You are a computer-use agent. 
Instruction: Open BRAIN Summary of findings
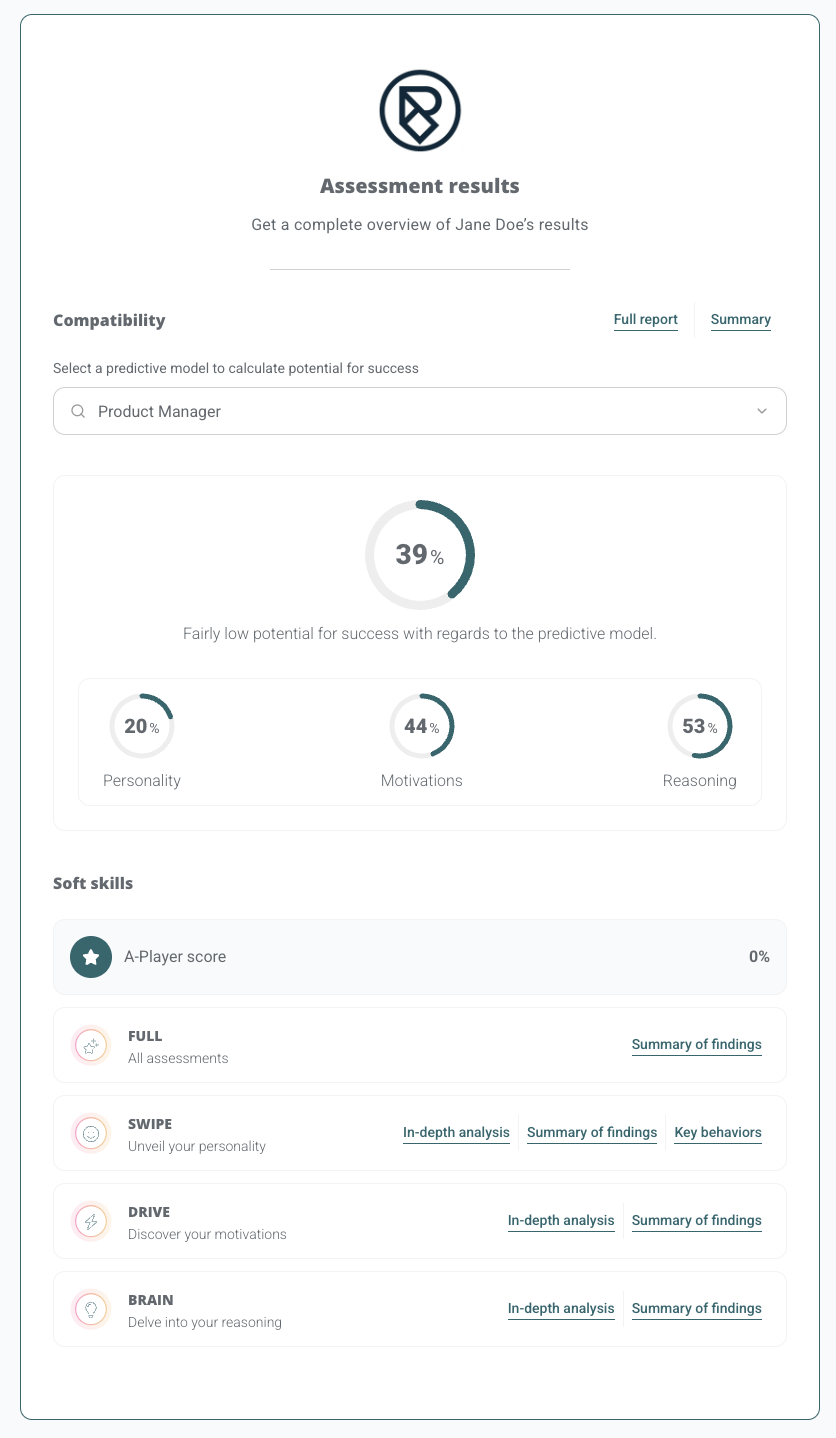point(696,1309)
